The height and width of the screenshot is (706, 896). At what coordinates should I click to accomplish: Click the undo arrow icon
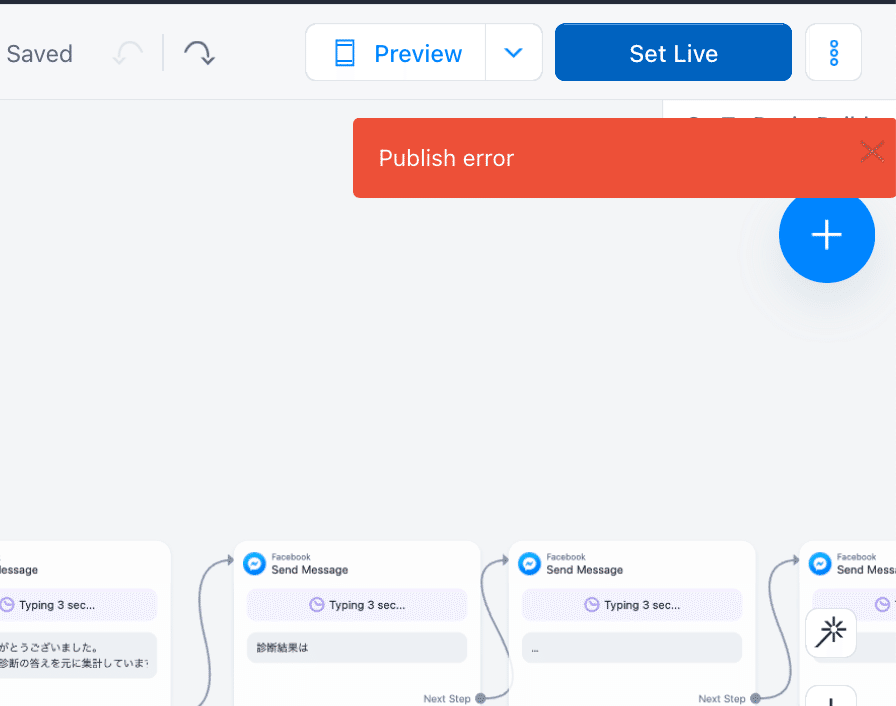[127, 53]
